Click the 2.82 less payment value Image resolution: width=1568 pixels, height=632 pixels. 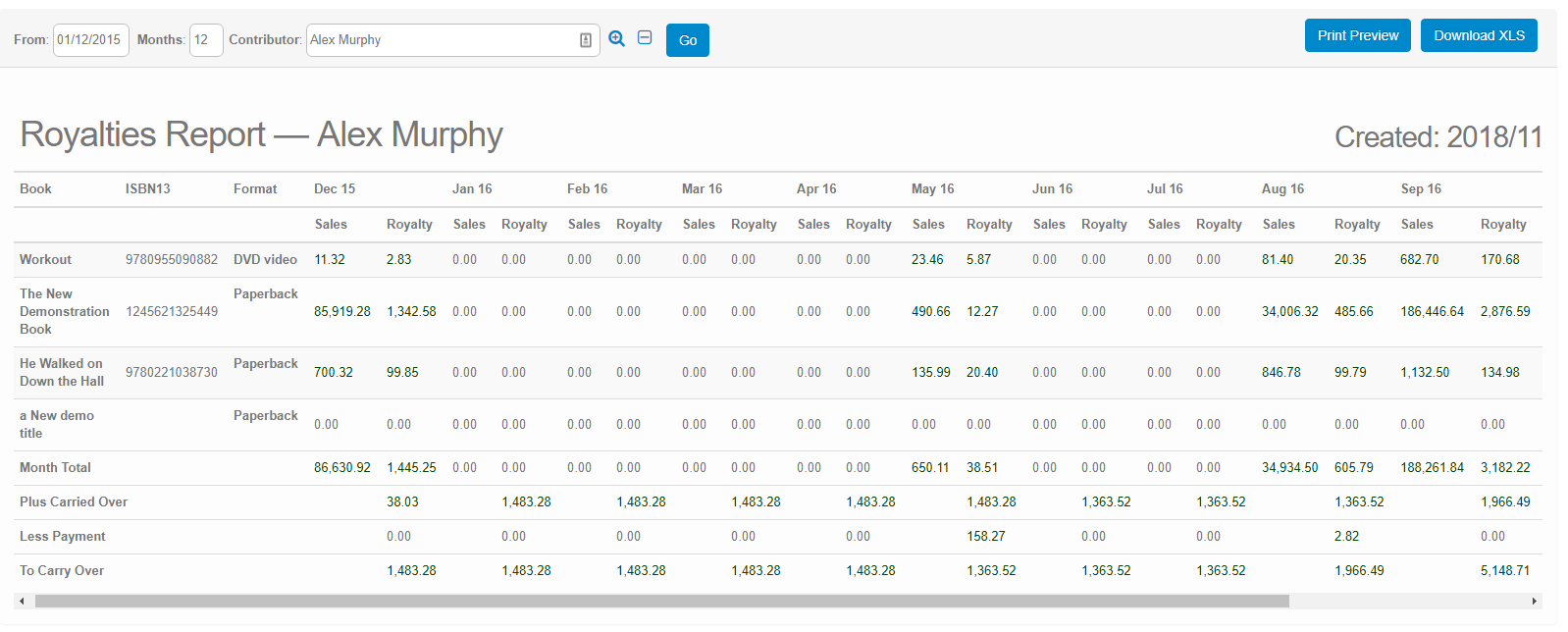1347,536
